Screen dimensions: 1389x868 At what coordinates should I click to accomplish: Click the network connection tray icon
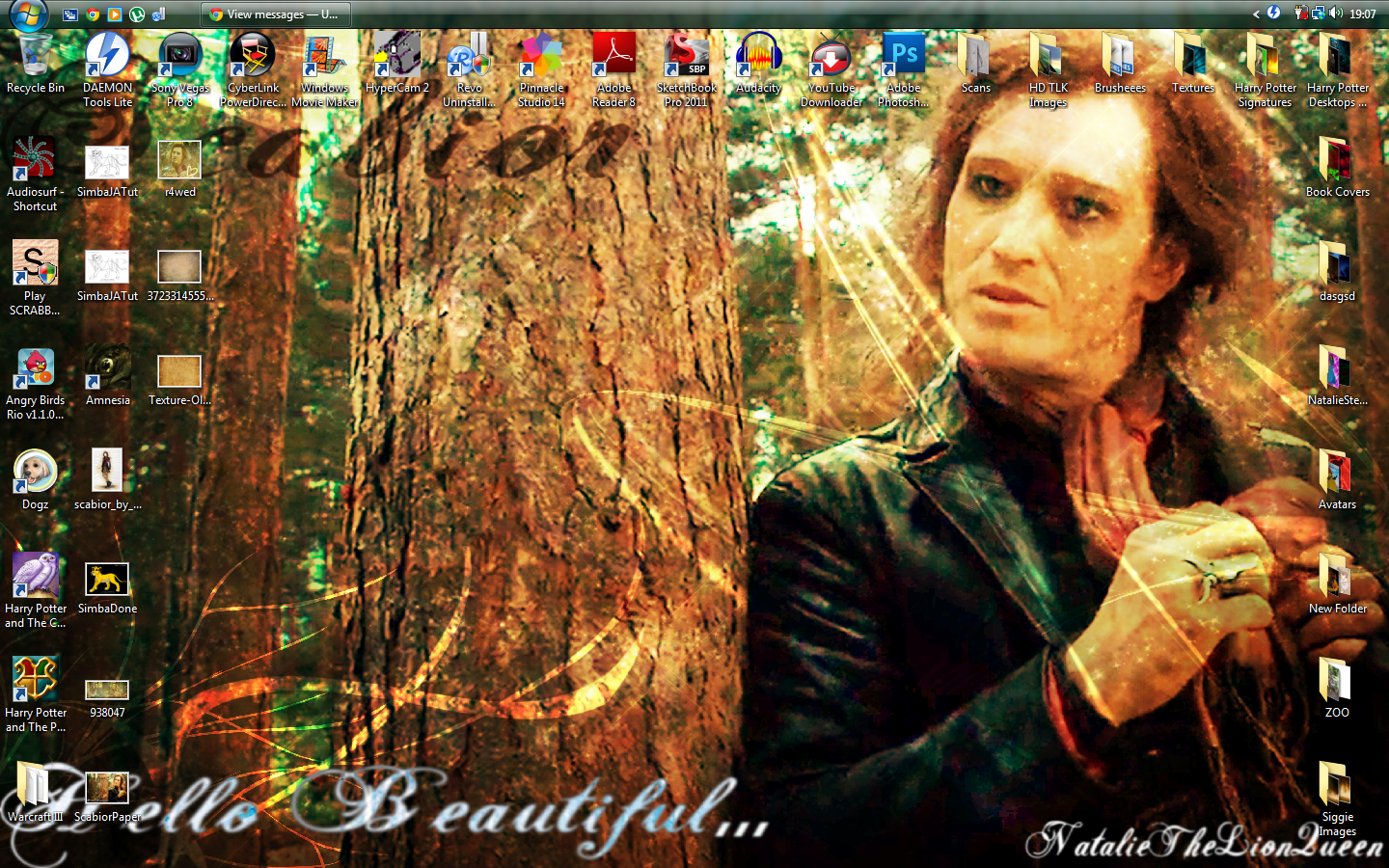pyautogui.click(x=1319, y=14)
